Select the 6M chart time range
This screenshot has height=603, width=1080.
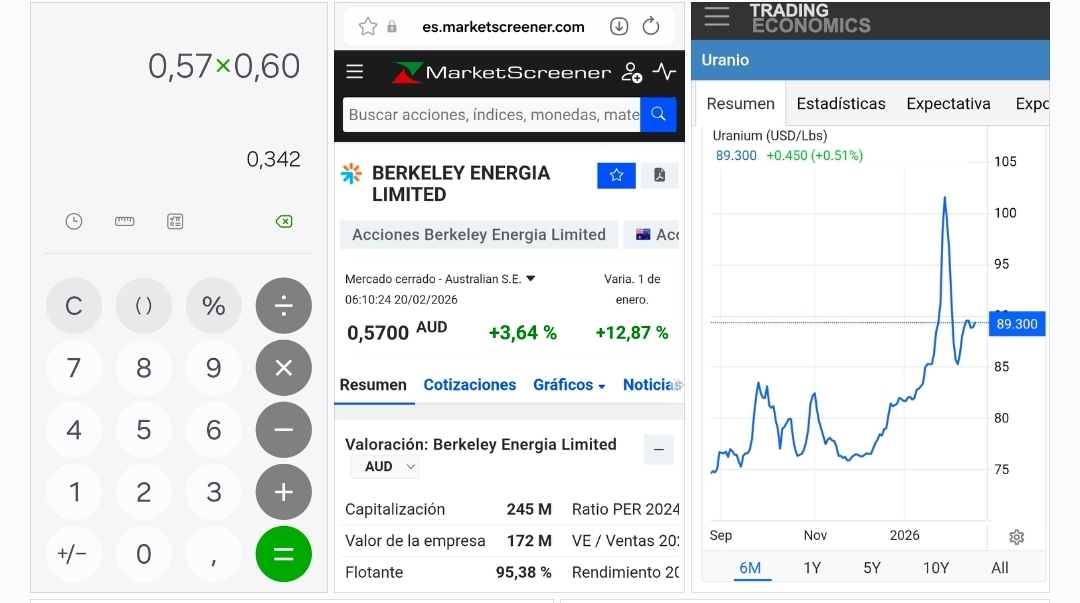750,568
